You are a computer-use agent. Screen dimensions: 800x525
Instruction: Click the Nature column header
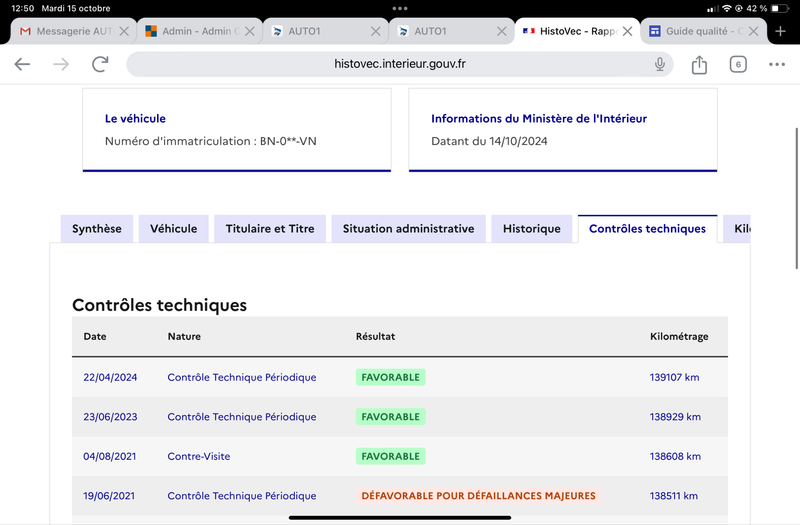click(x=184, y=337)
